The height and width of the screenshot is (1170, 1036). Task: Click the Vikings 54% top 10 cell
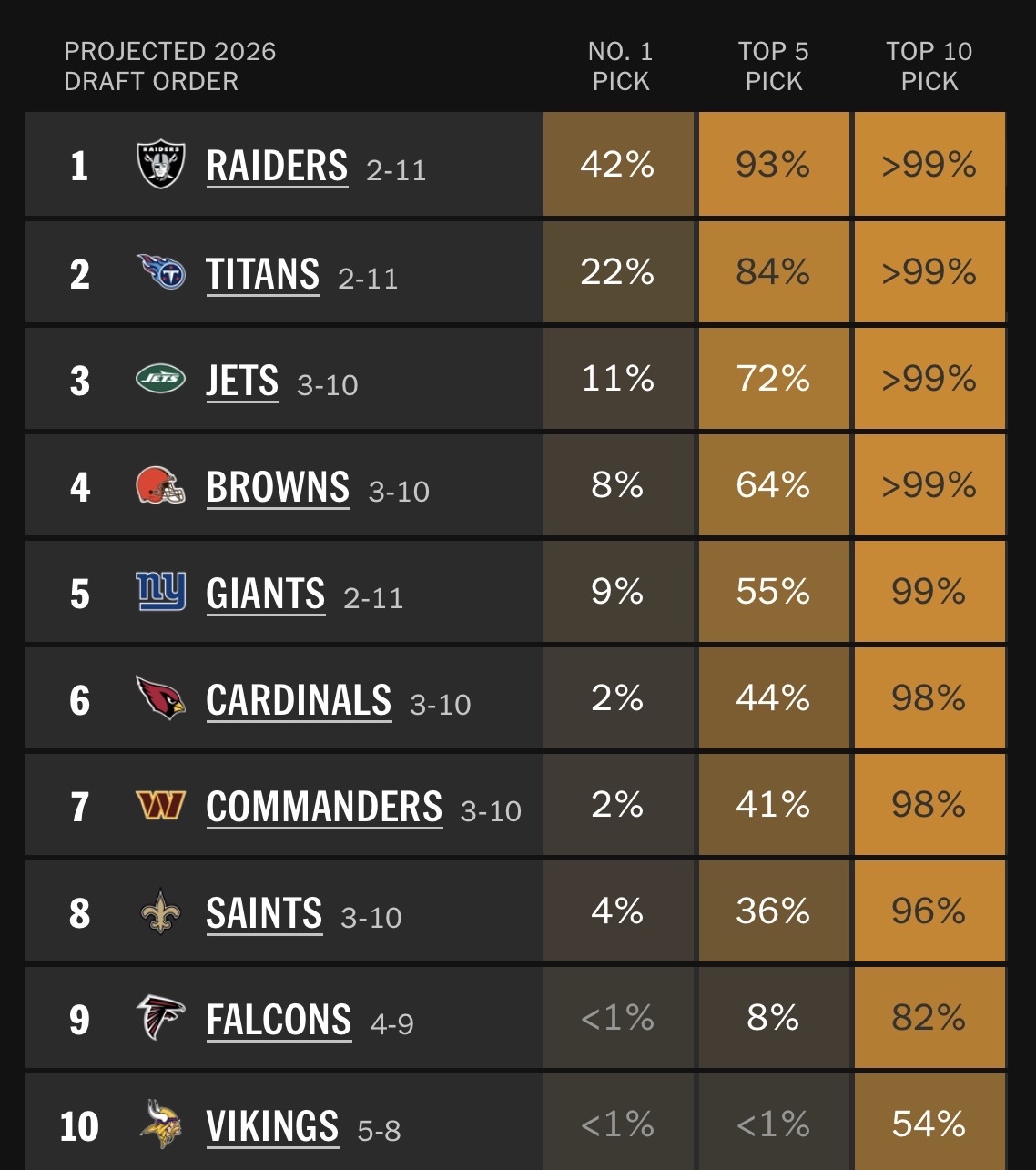[929, 1124]
